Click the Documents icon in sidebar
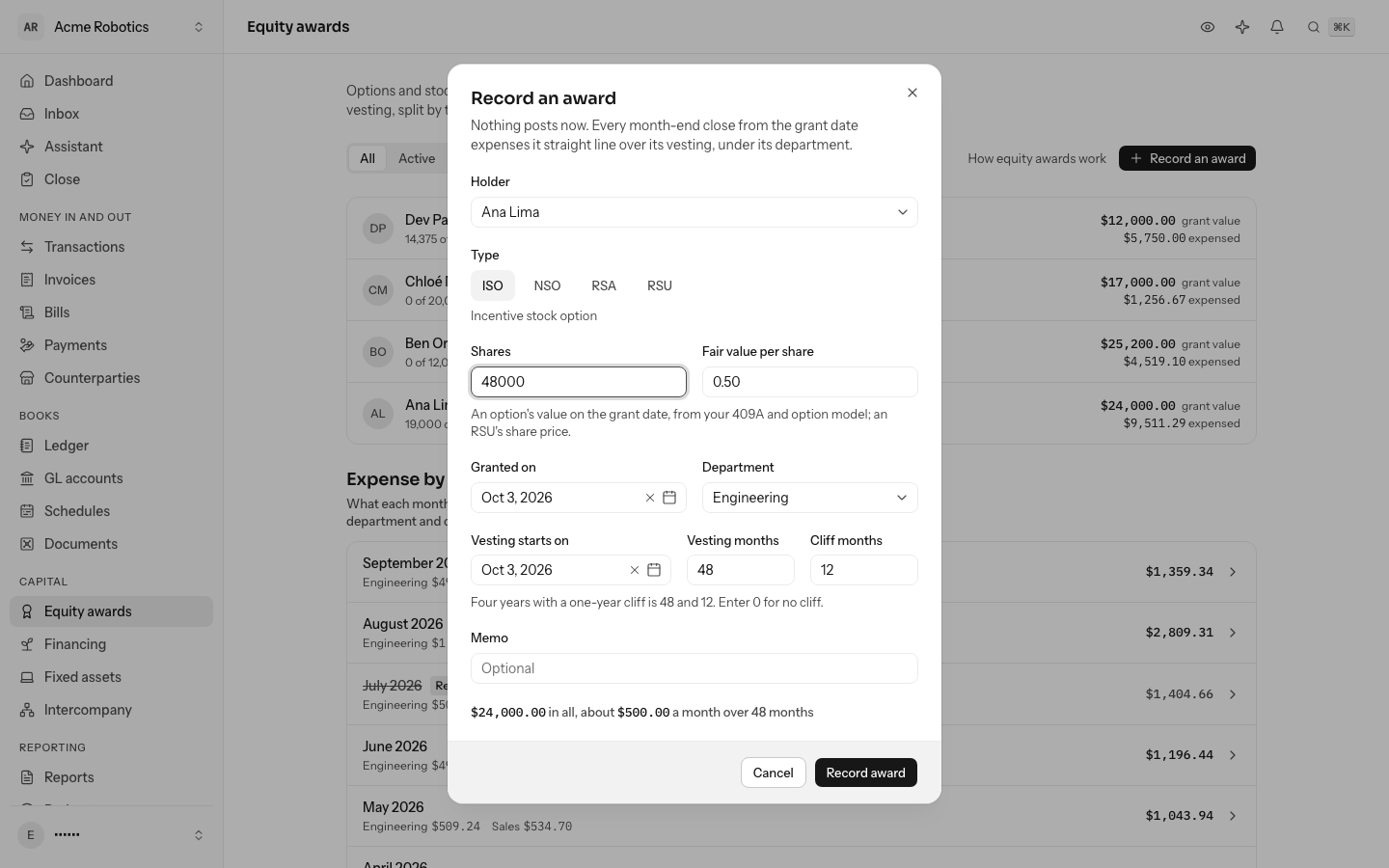Viewport: 1389px width, 868px height. tap(27, 544)
